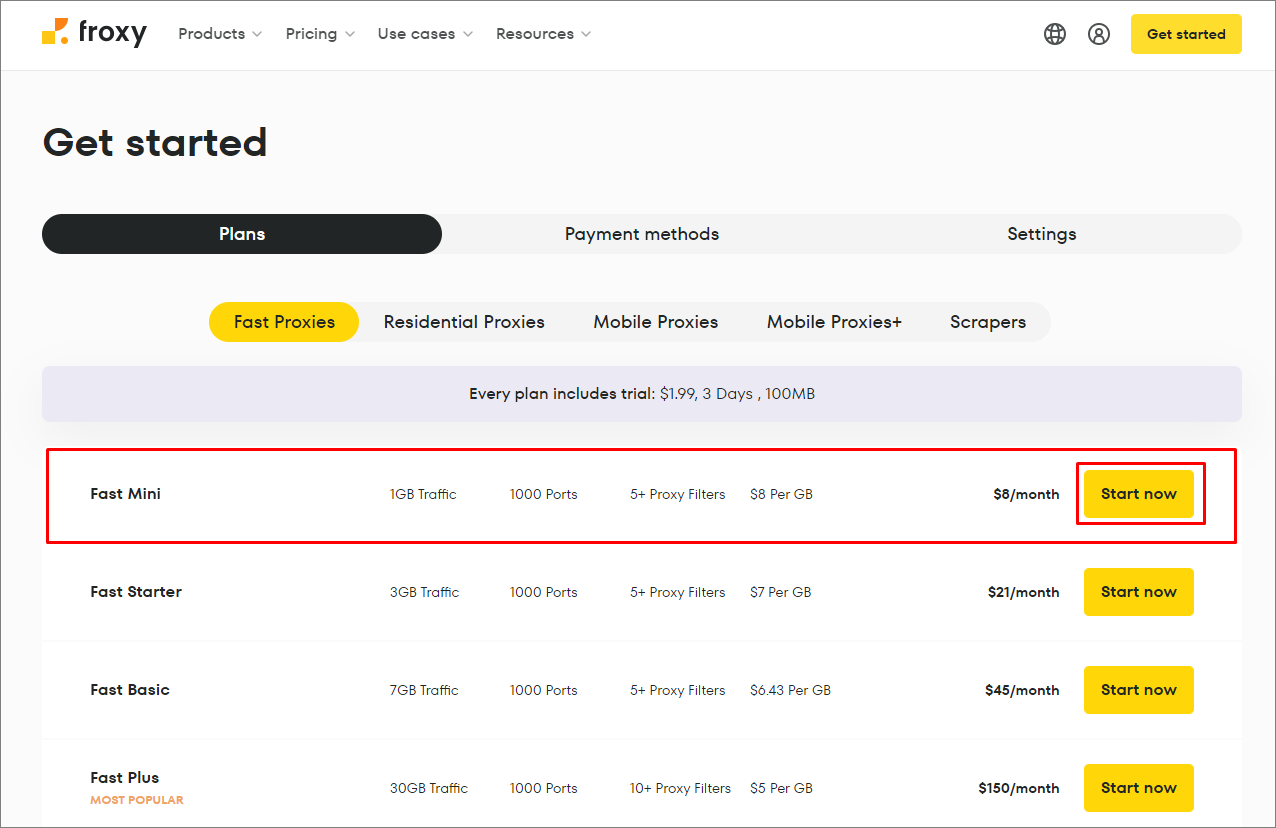Switch to Residential Proxies plans
Screen dimensions: 1276x828
[464, 321]
